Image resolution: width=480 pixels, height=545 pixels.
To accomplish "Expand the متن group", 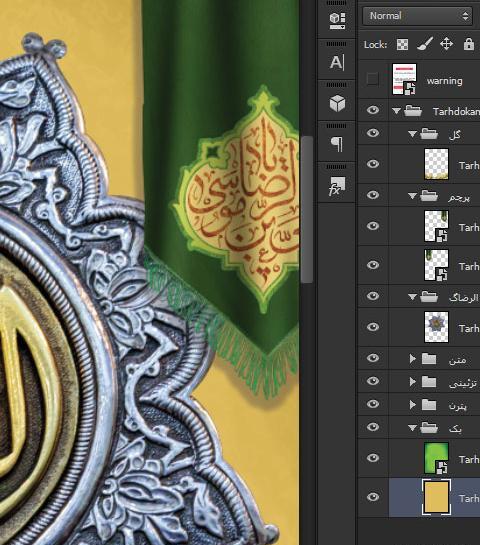I will (413, 358).
